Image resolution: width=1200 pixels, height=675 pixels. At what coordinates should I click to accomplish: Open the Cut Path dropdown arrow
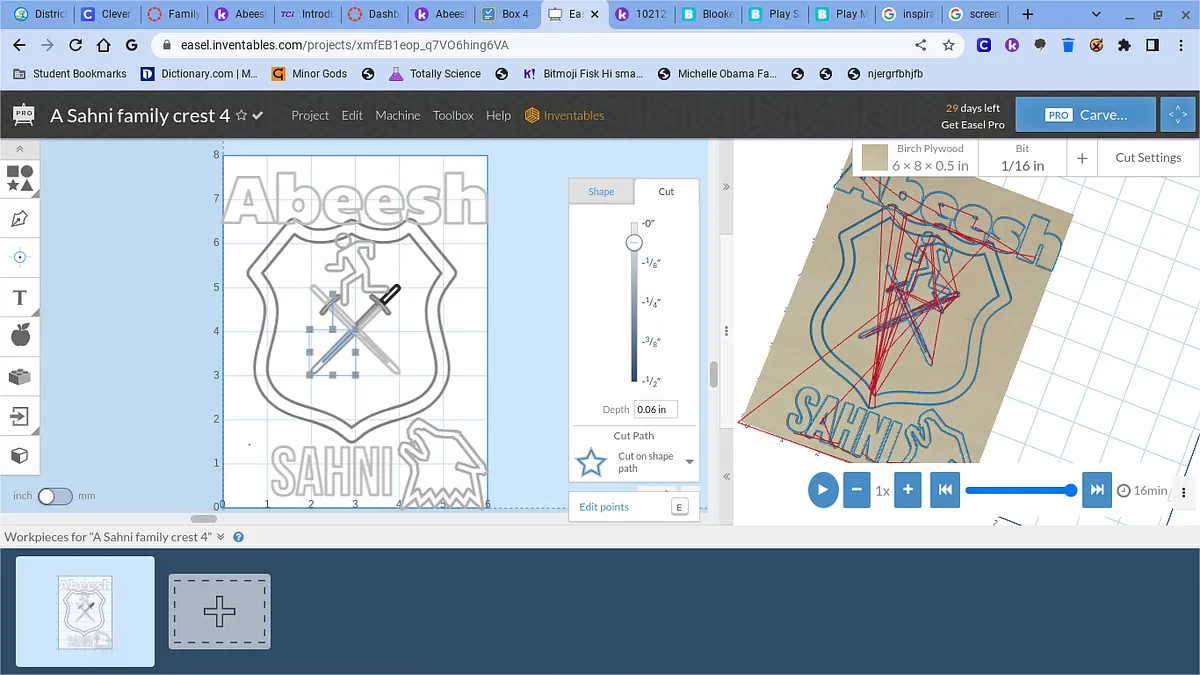(x=690, y=462)
